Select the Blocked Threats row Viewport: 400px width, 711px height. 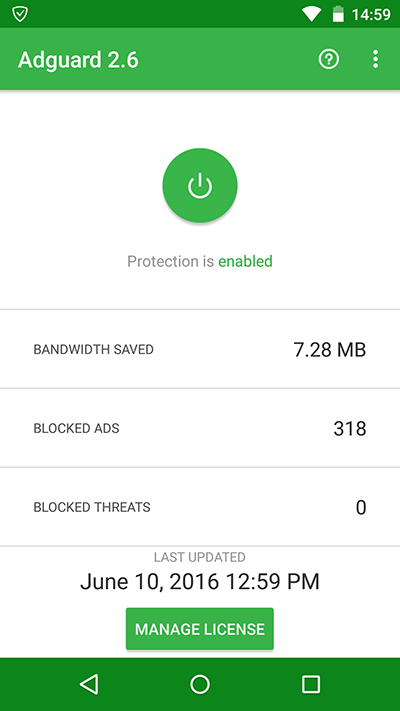[x=200, y=506]
